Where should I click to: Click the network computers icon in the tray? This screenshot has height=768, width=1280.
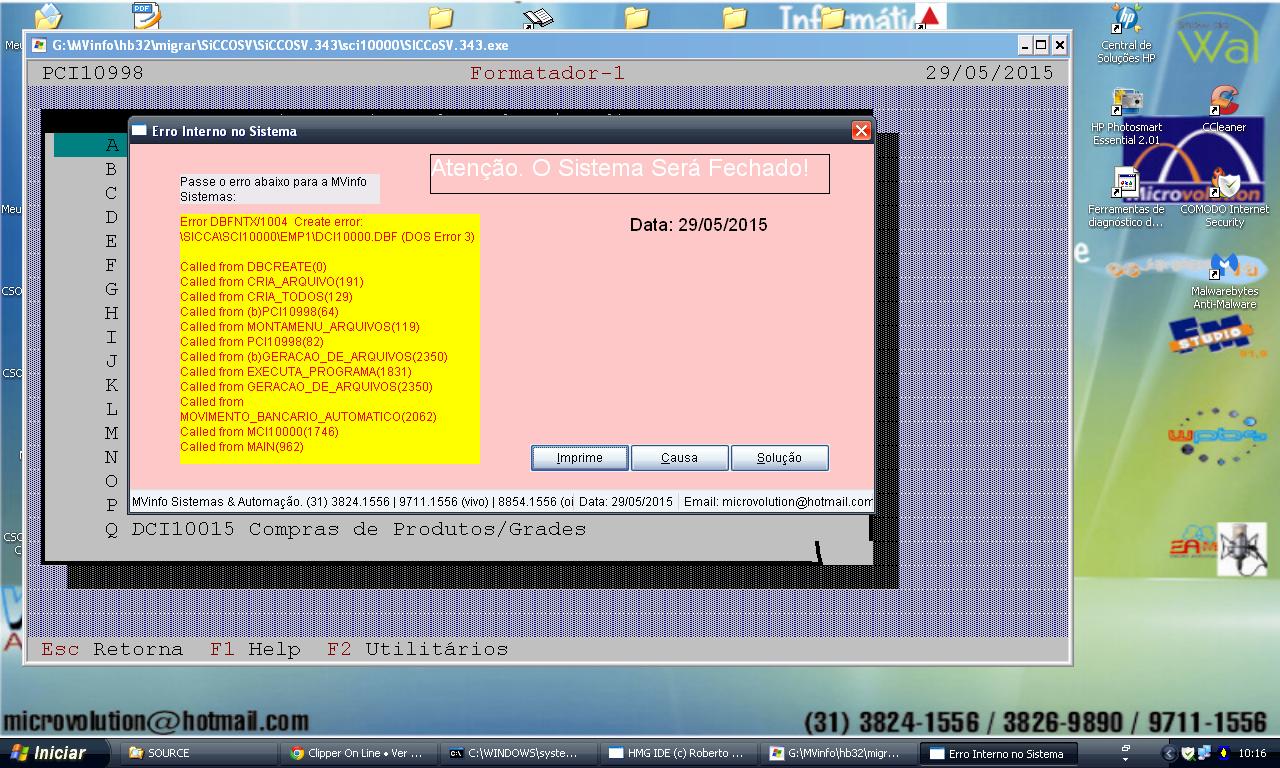pos(1205,753)
